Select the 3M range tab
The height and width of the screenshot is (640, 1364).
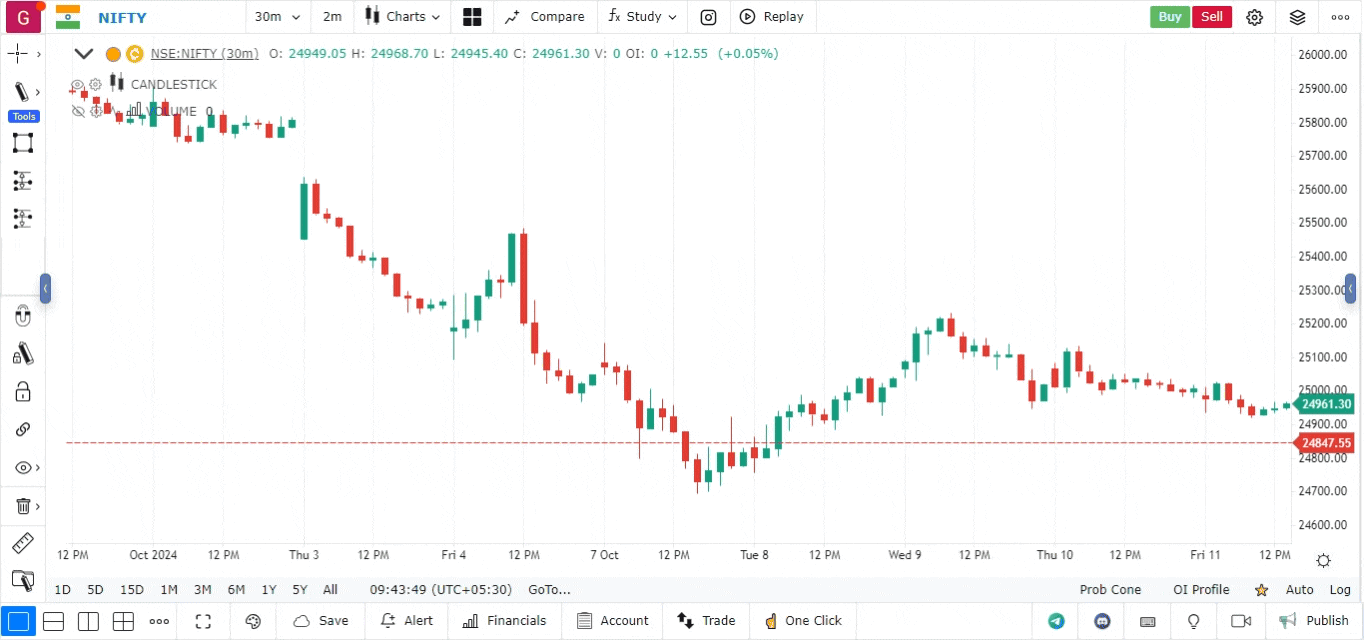click(203, 590)
